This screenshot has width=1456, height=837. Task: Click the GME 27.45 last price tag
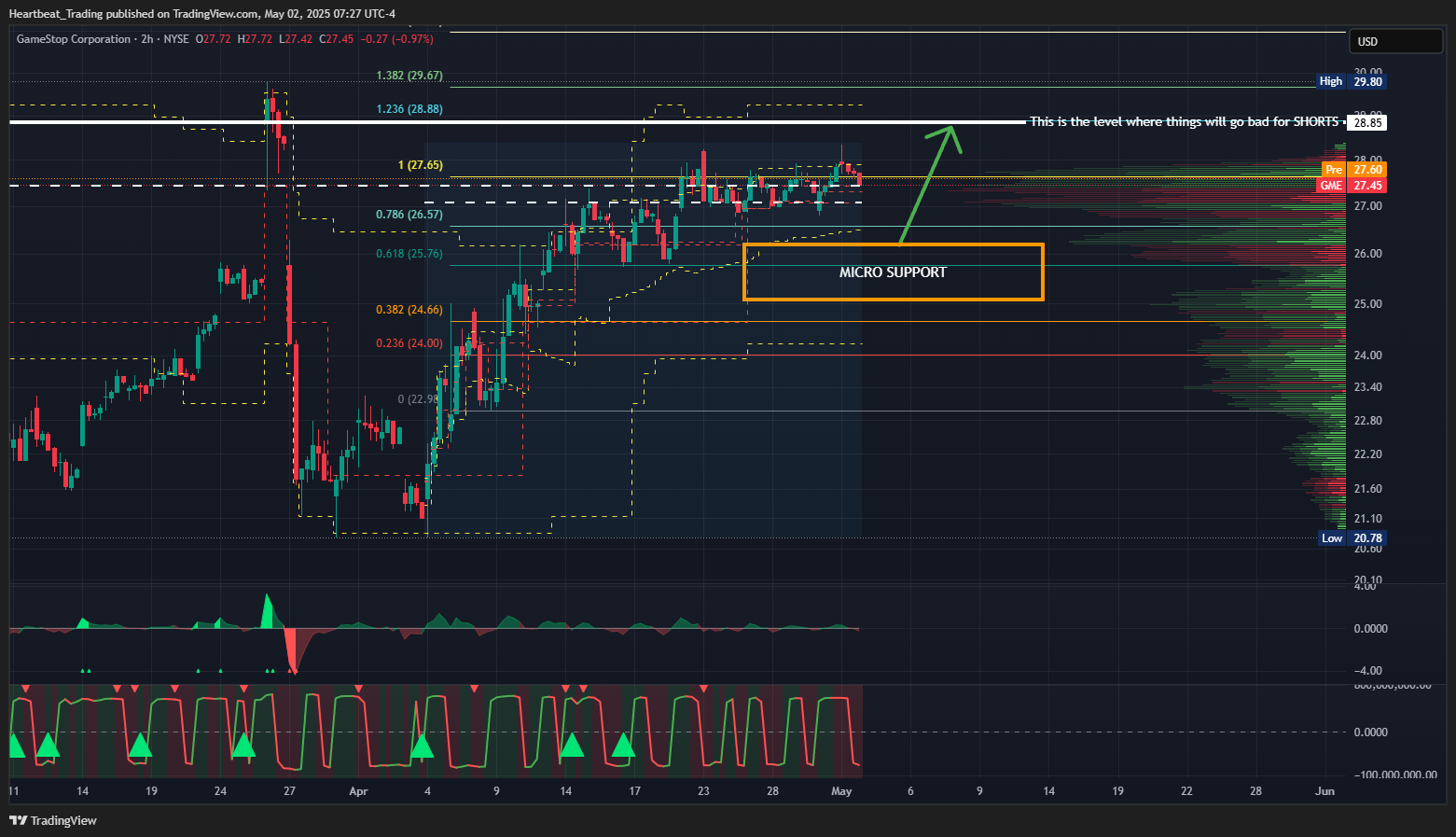click(x=1352, y=186)
